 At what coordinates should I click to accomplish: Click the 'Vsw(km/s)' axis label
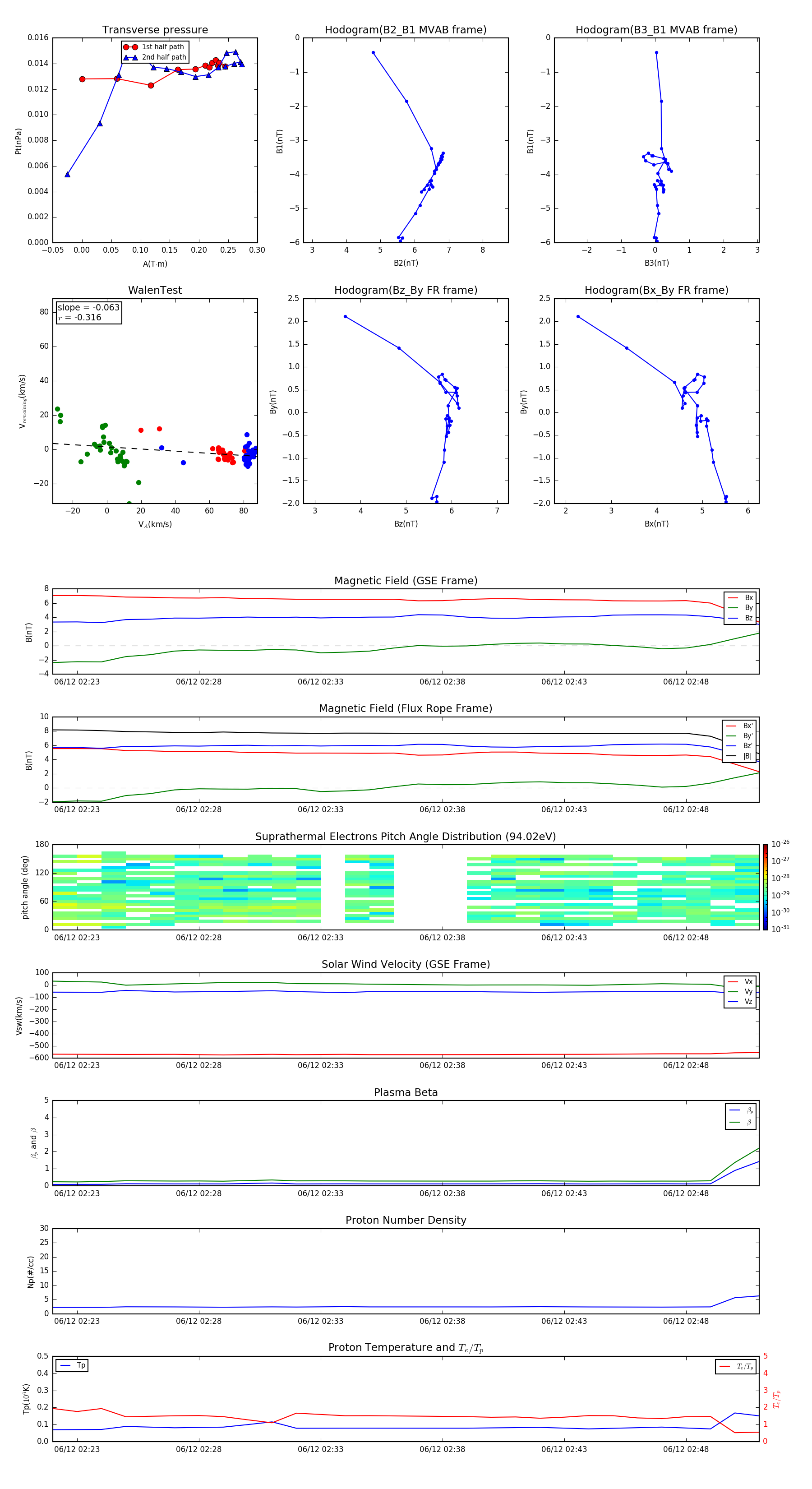[18, 1016]
